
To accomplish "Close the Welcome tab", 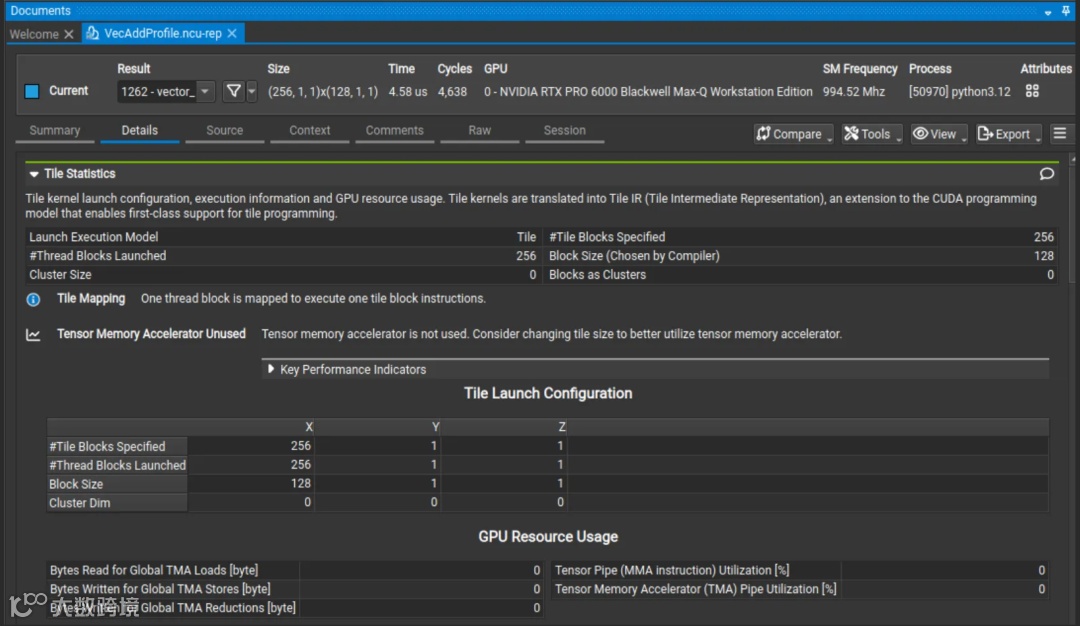I will [69, 34].
